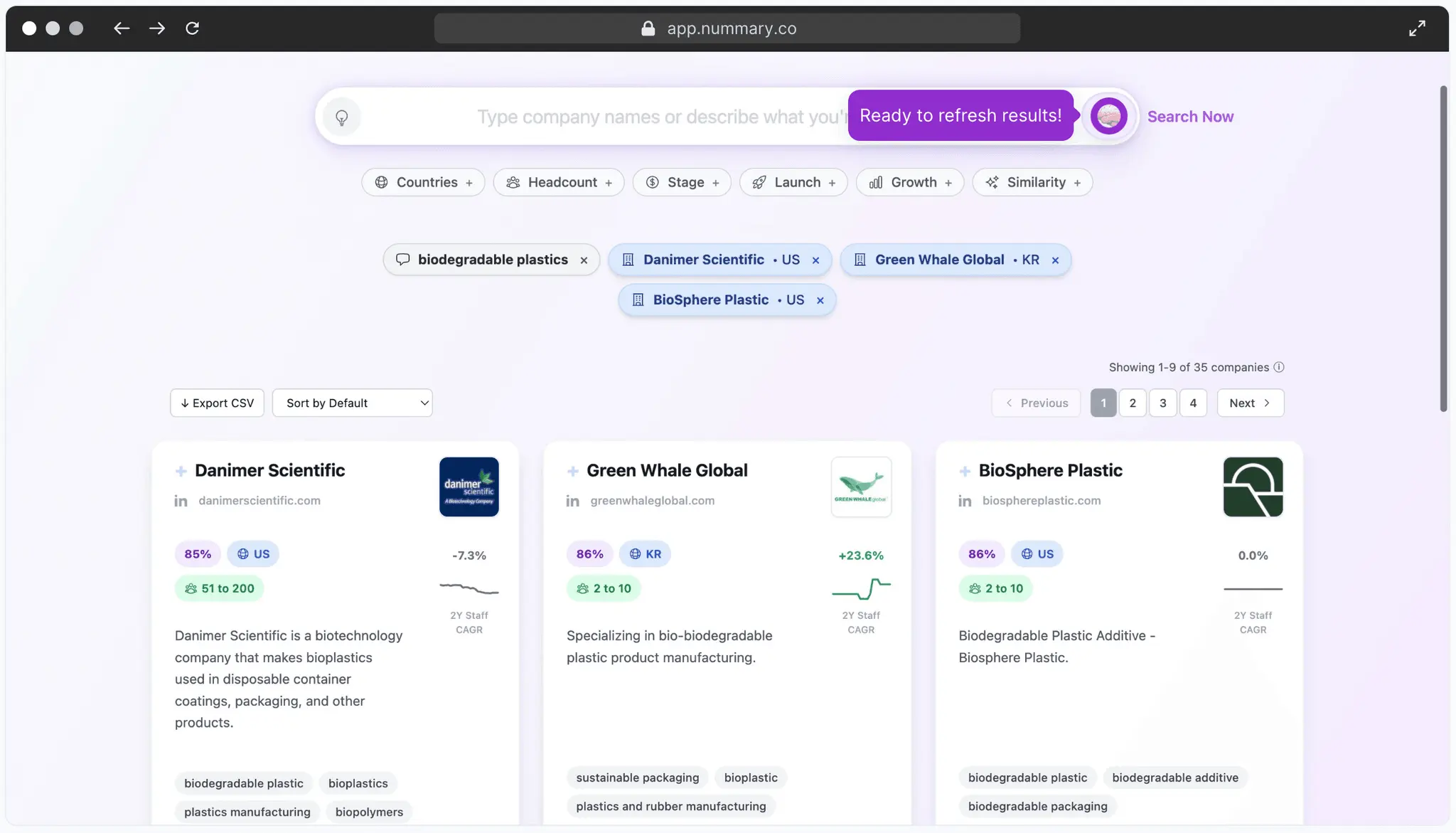1456x833 pixels.
Task: Expand the Sort by Default dropdown
Action: pyautogui.click(x=352, y=403)
